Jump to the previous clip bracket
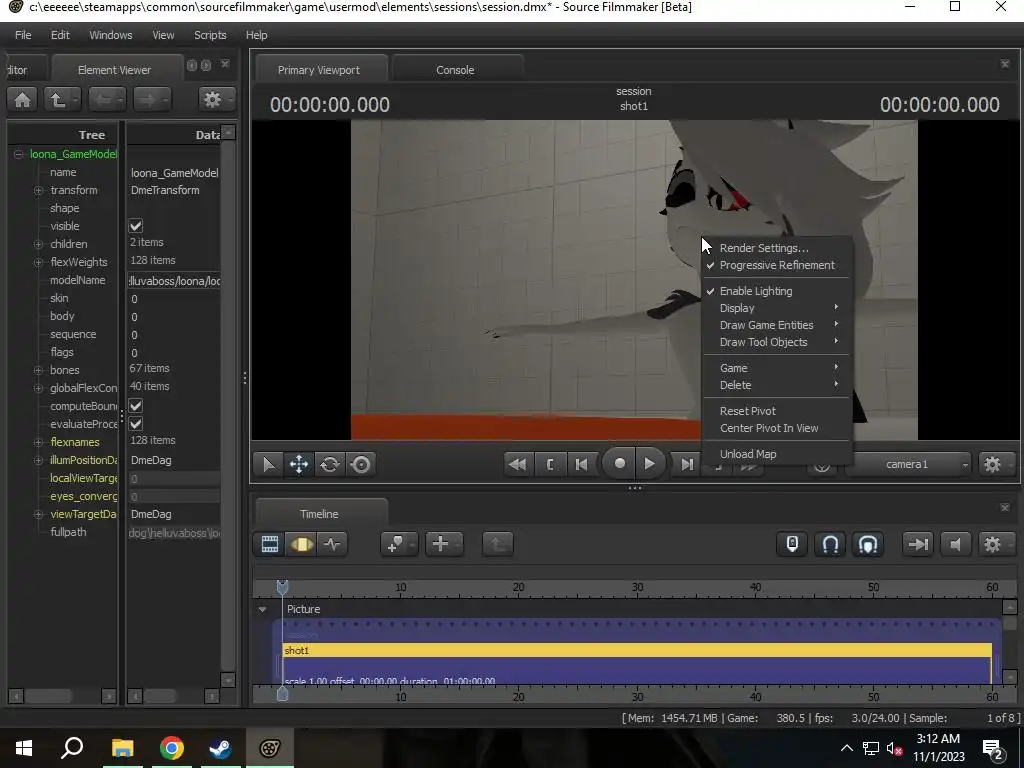 (549, 464)
